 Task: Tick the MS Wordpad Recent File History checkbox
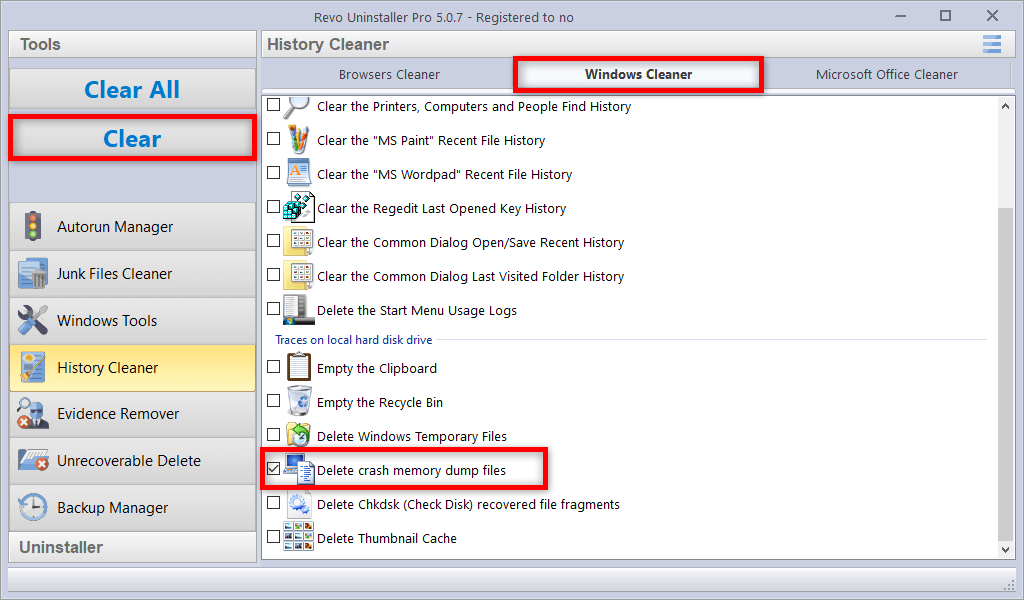click(x=274, y=172)
